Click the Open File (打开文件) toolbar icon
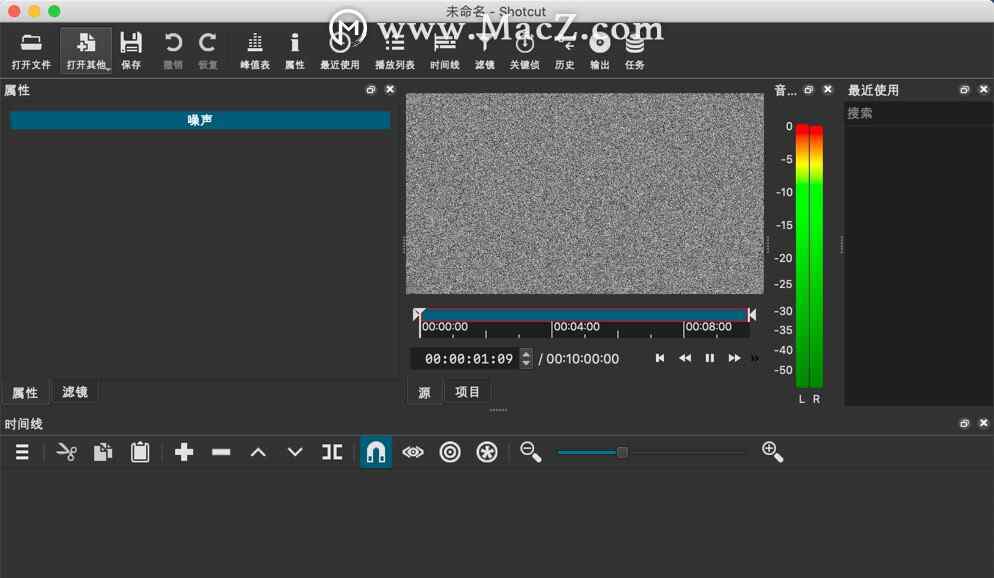 coord(31,50)
